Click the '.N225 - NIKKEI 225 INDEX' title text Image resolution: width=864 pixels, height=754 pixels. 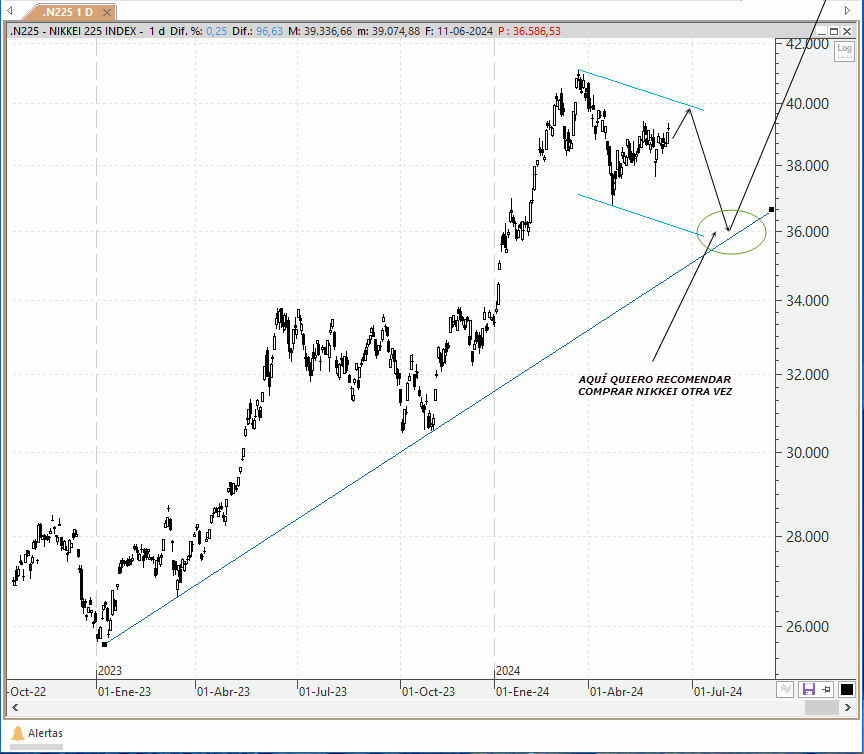(x=73, y=31)
